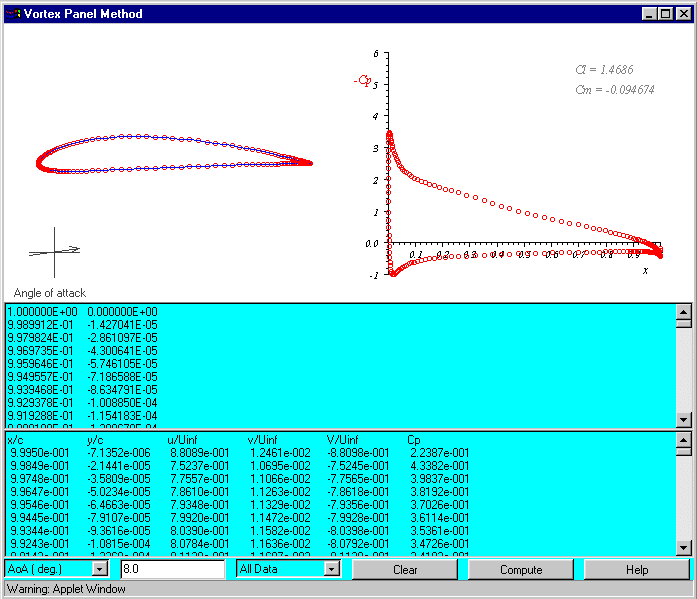Click the y/c column header
This screenshot has width=697, height=599.
(95, 440)
